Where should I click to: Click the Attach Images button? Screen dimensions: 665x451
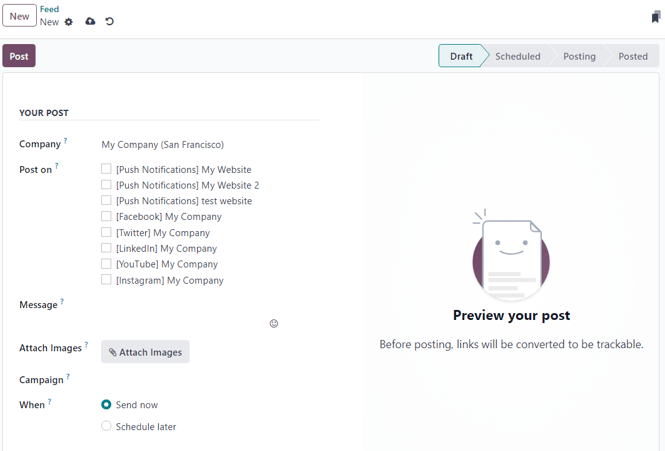coord(145,352)
